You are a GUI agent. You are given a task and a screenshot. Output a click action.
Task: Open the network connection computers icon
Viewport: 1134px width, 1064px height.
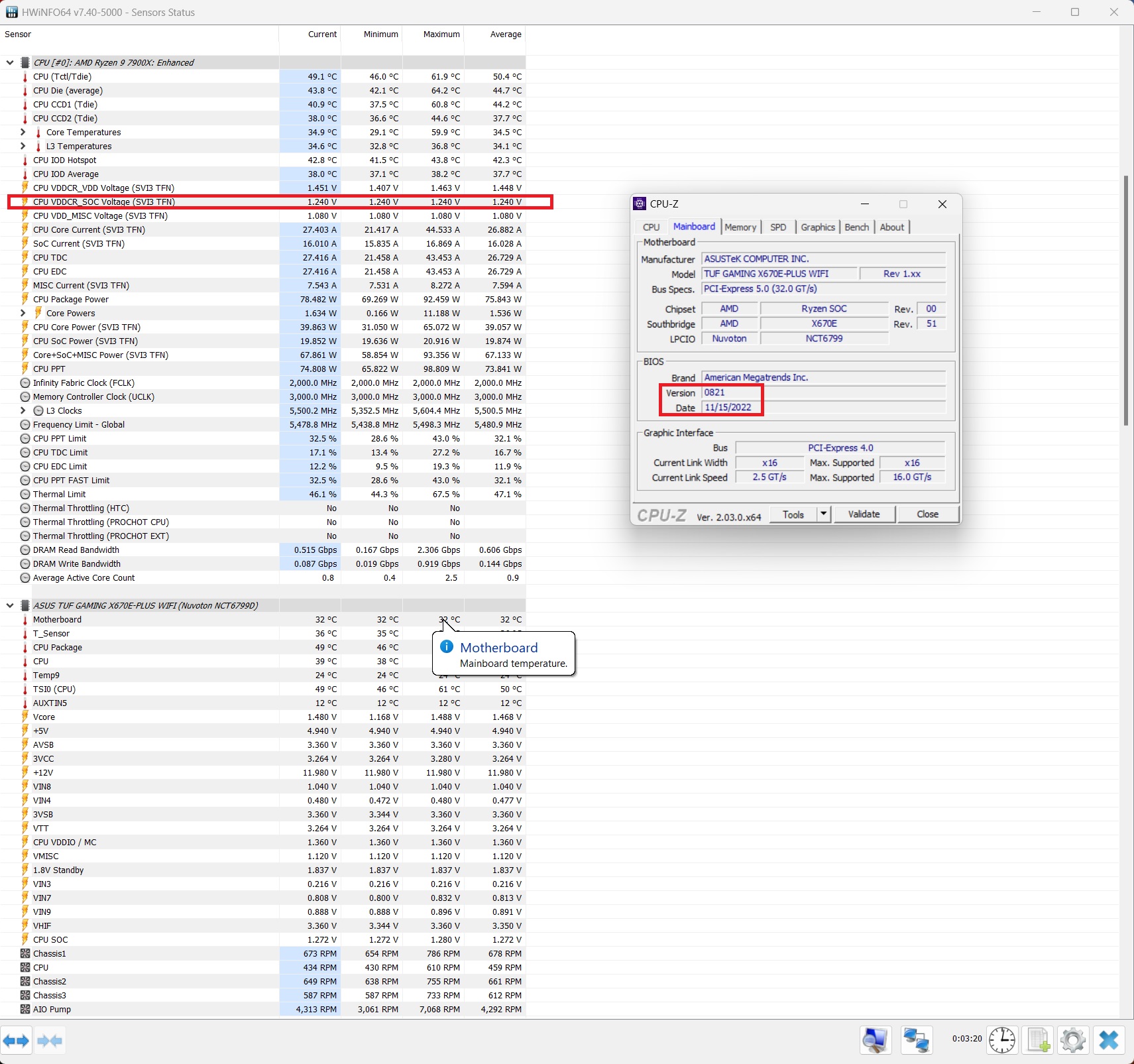(x=917, y=1040)
